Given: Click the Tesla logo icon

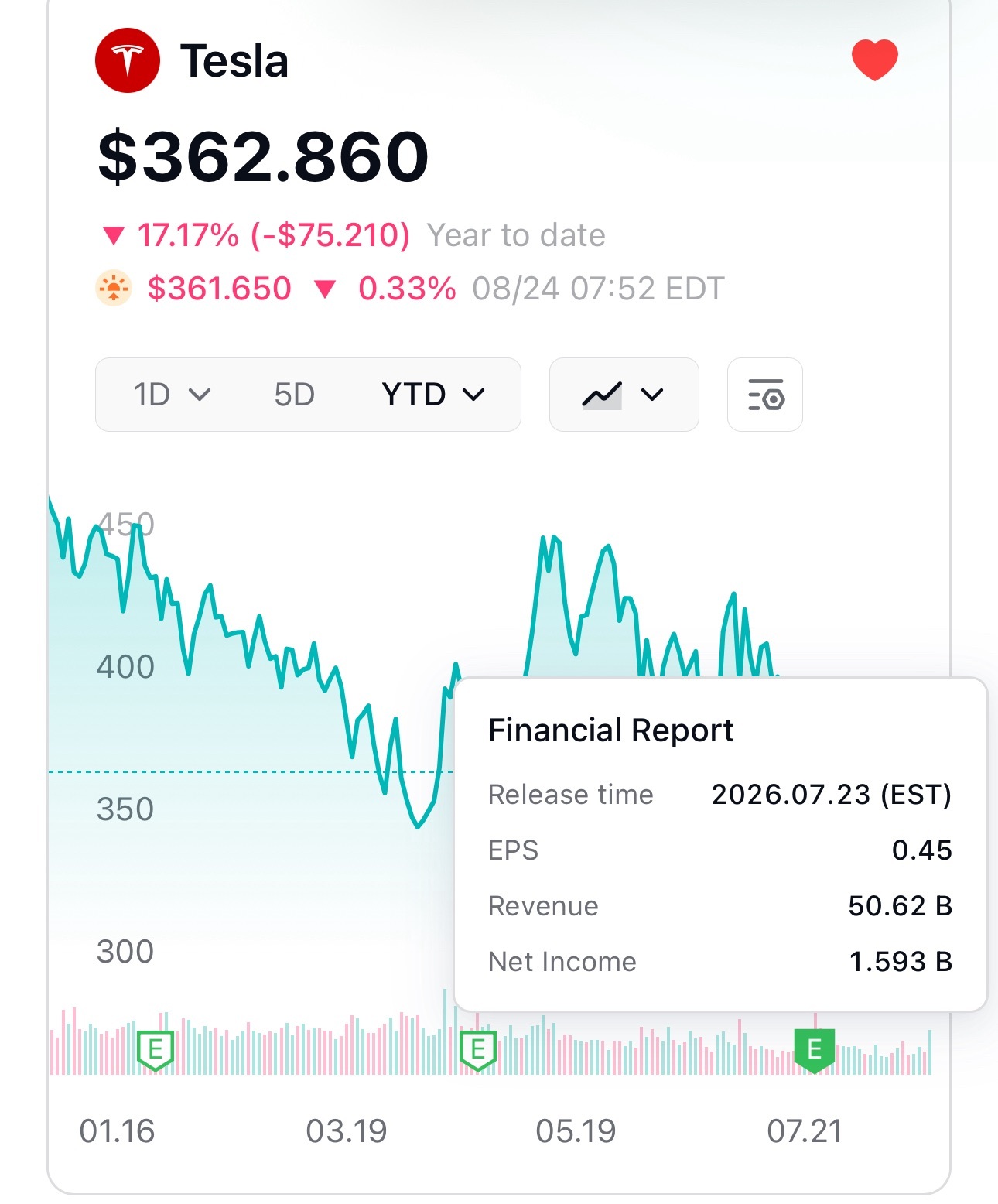Looking at the screenshot, I should 128,60.
